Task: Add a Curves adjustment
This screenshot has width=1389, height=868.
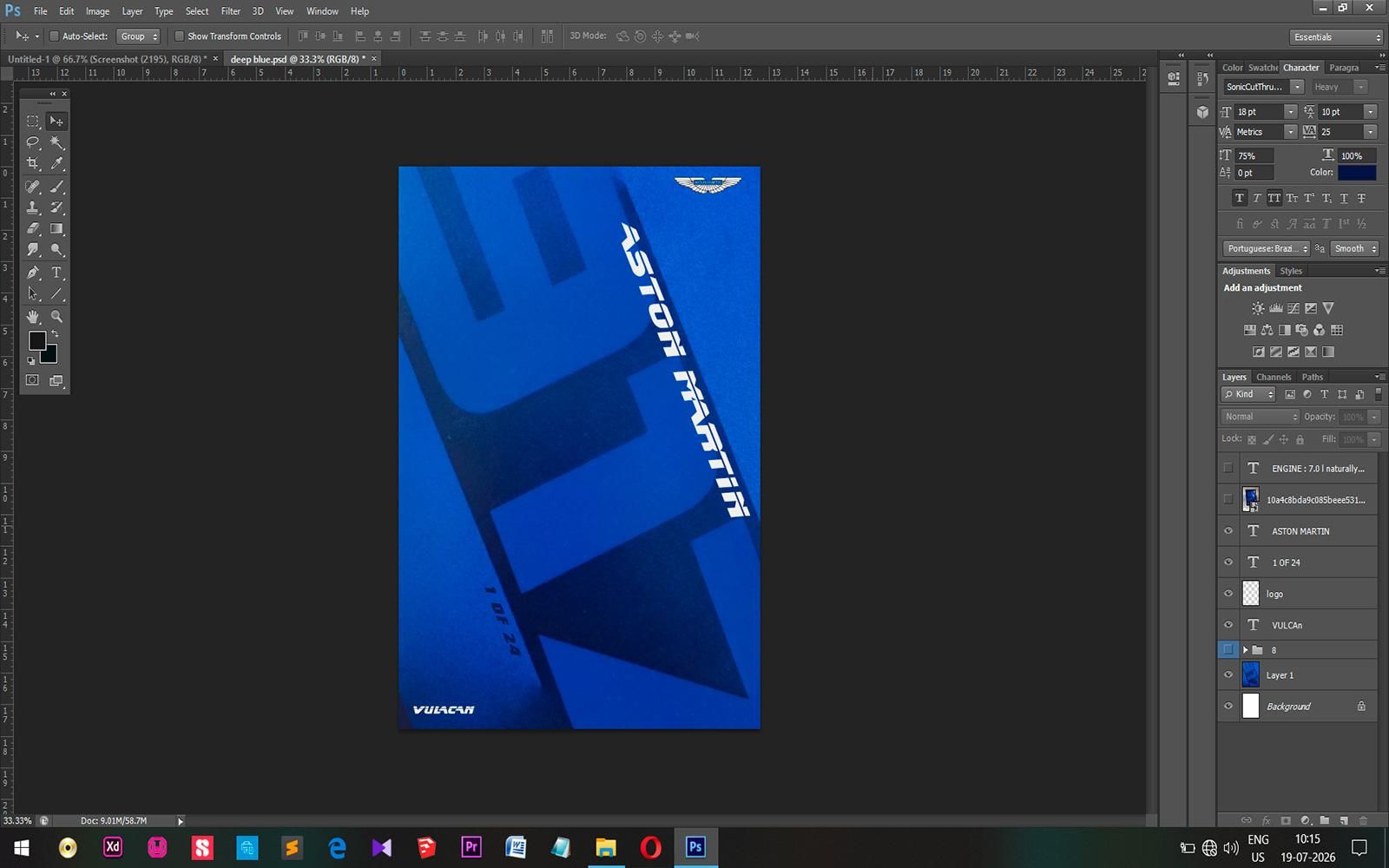Action: (1294, 308)
